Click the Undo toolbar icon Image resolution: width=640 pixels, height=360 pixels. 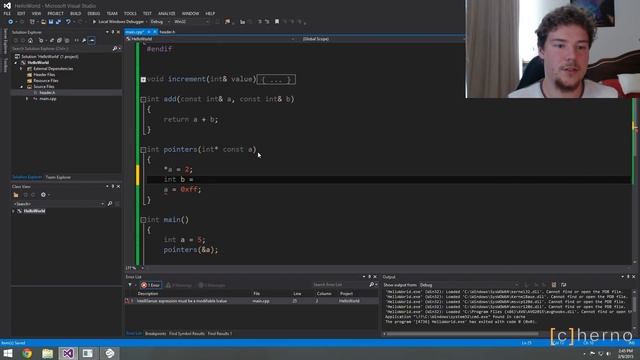tap(68, 22)
